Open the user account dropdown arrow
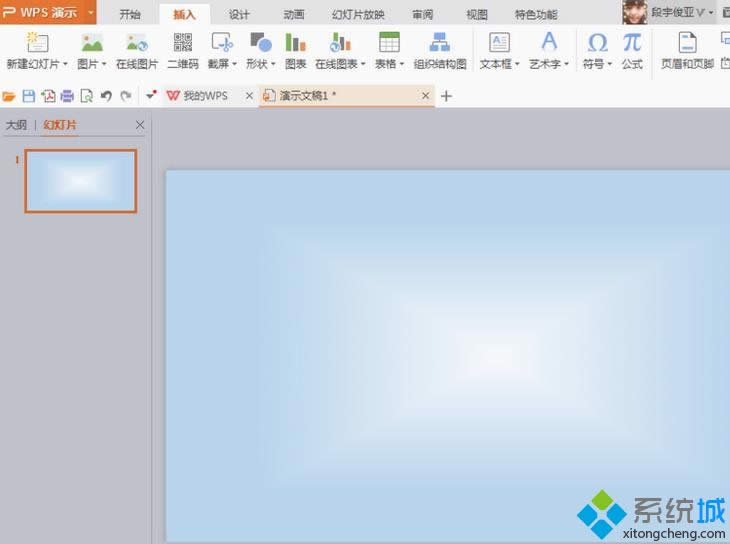 tap(711, 13)
